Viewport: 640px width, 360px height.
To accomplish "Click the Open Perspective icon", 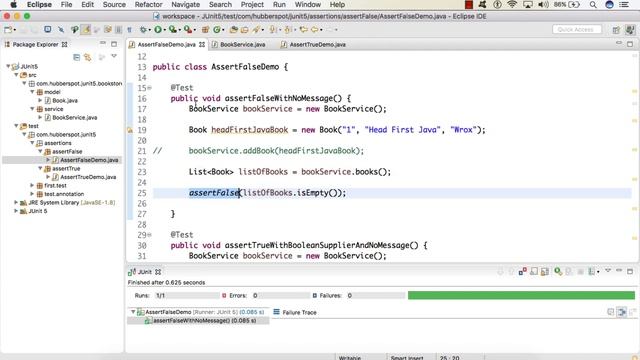I will pyautogui.click(x=616, y=30).
